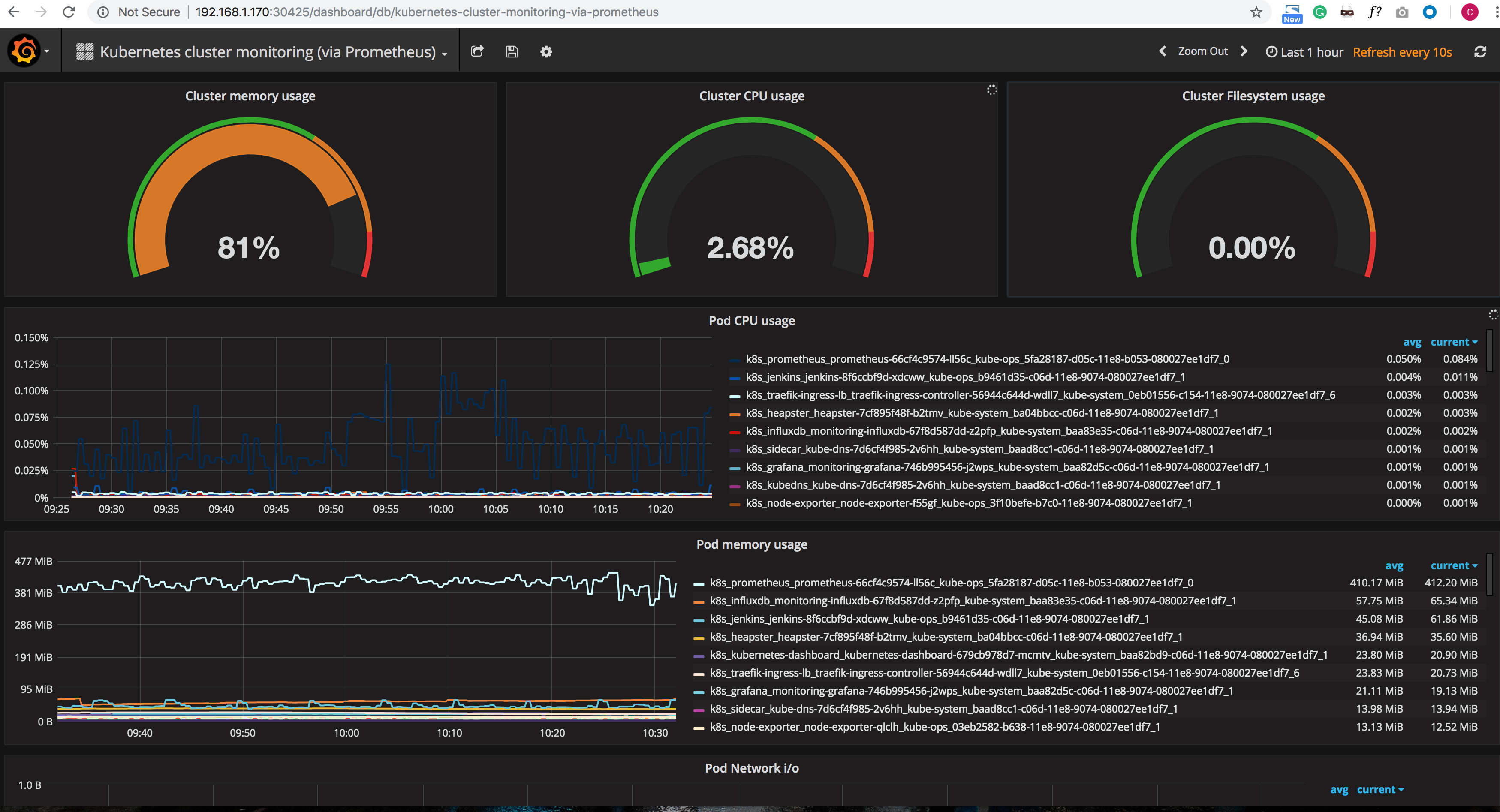Click the refresh dashboard icon
The height and width of the screenshot is (812, 1500).
(1480, 52)
